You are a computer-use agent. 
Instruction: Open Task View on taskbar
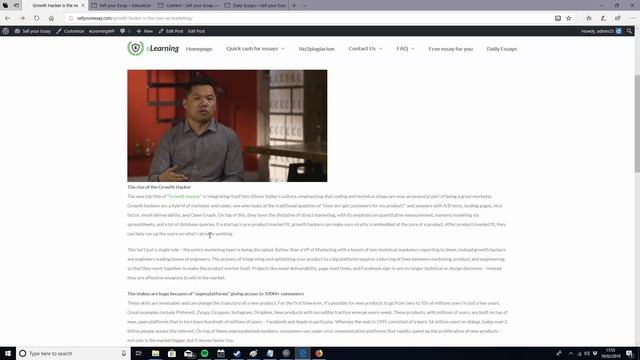pos(139,353)
